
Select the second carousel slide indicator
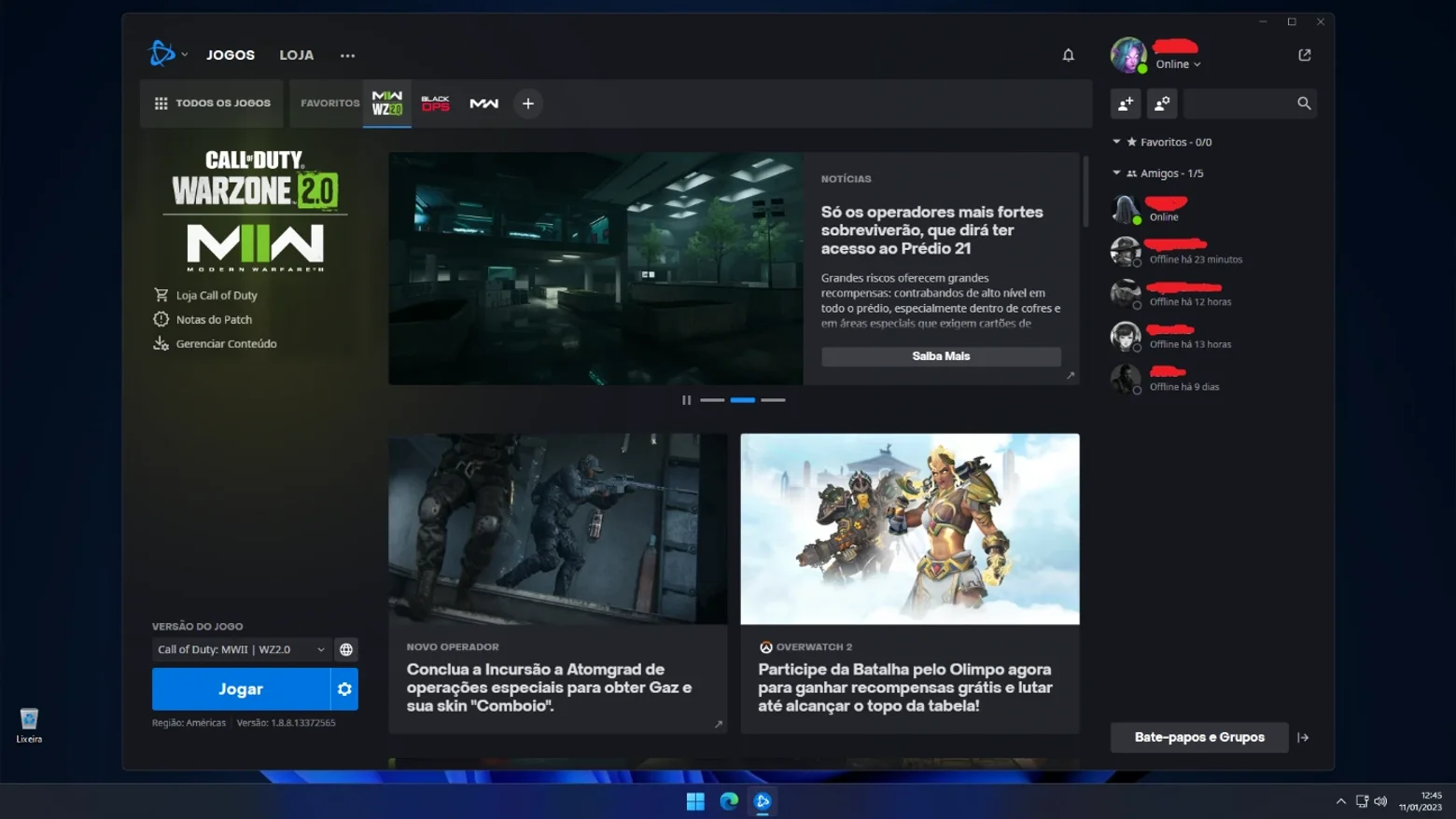point(743,400)
